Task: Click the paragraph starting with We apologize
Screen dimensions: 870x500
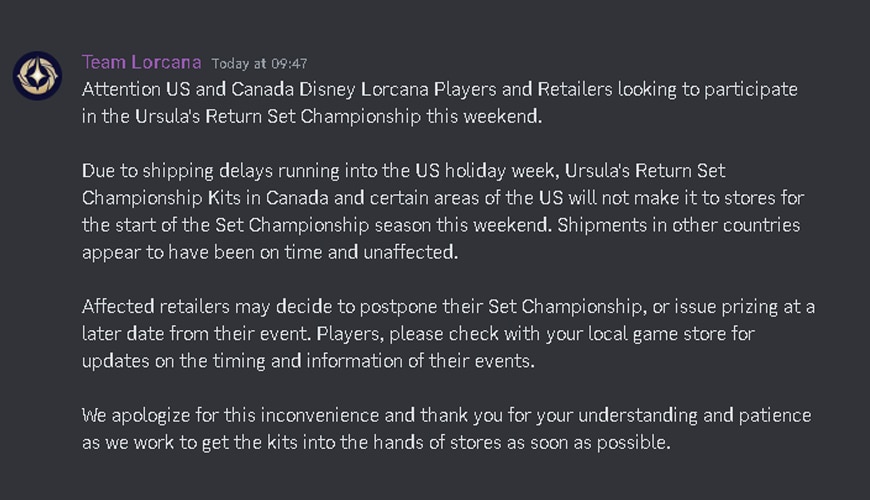Action: point(447,428)
